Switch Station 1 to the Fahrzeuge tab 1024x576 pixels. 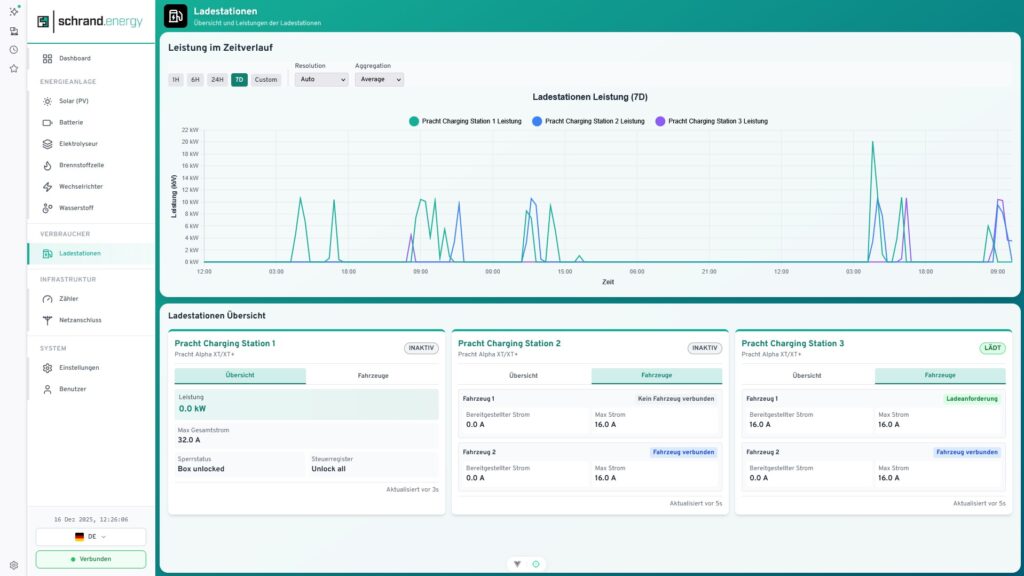tap(373, 376)
